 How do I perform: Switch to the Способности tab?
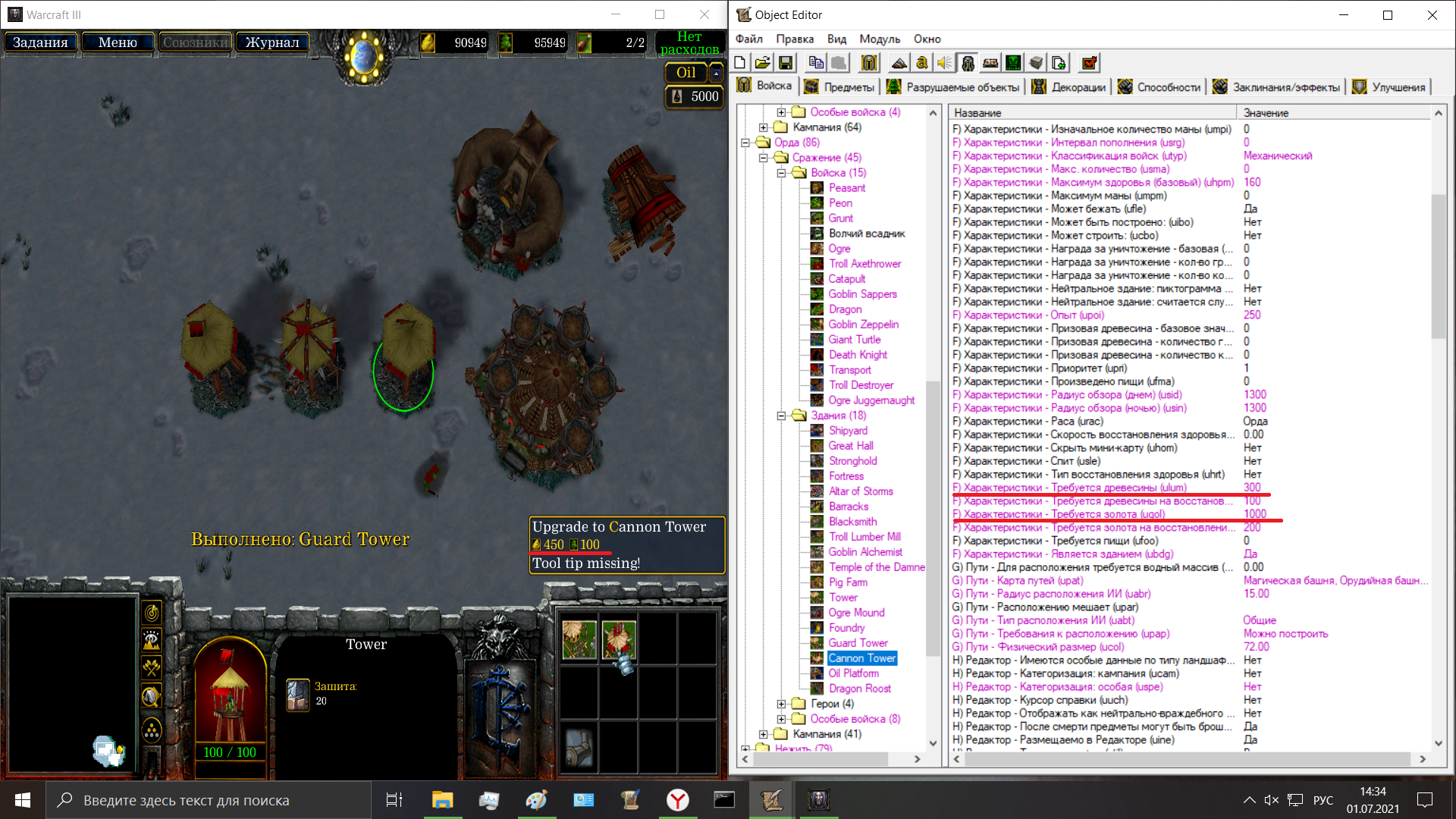click(1159, 87)
